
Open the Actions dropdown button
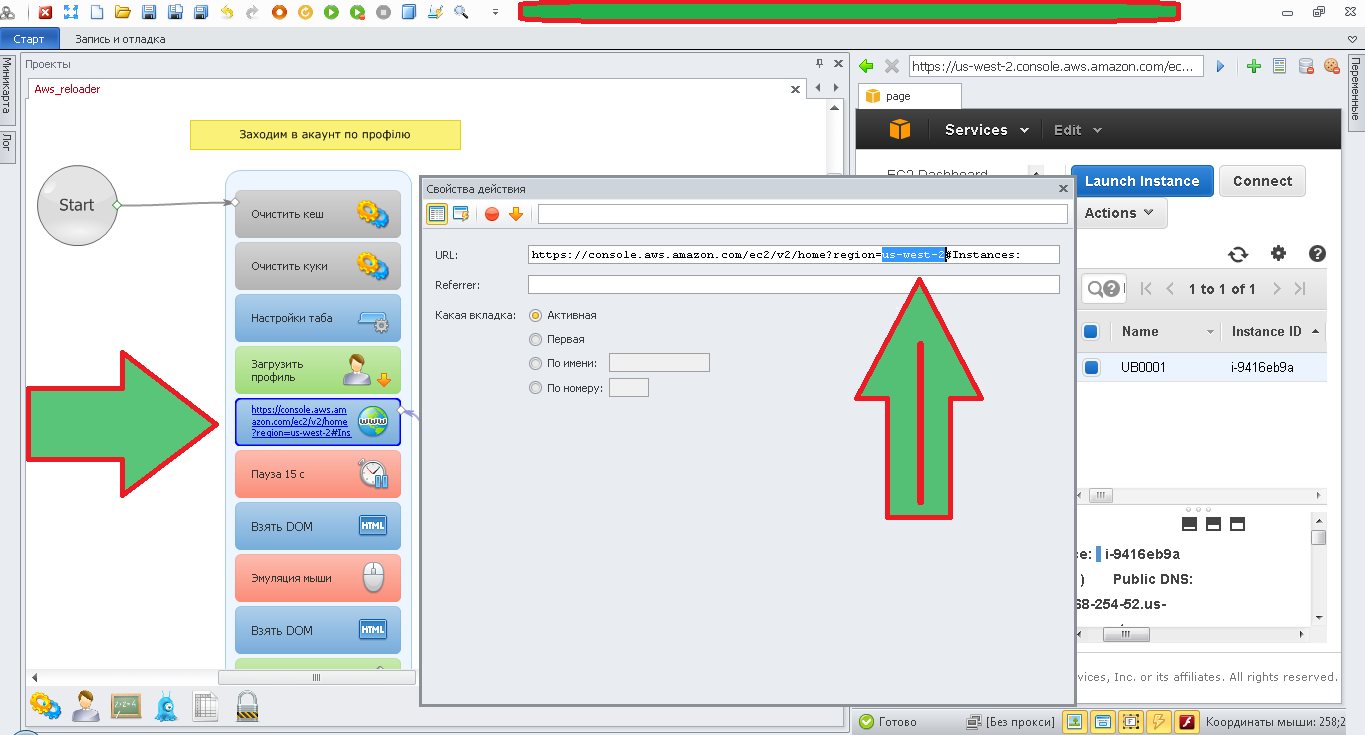point(1119,213)
